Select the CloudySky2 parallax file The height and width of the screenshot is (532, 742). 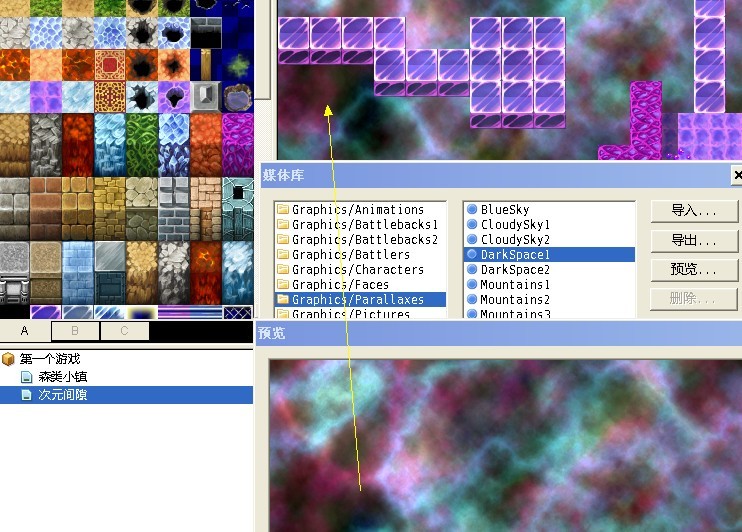(549, 239)
